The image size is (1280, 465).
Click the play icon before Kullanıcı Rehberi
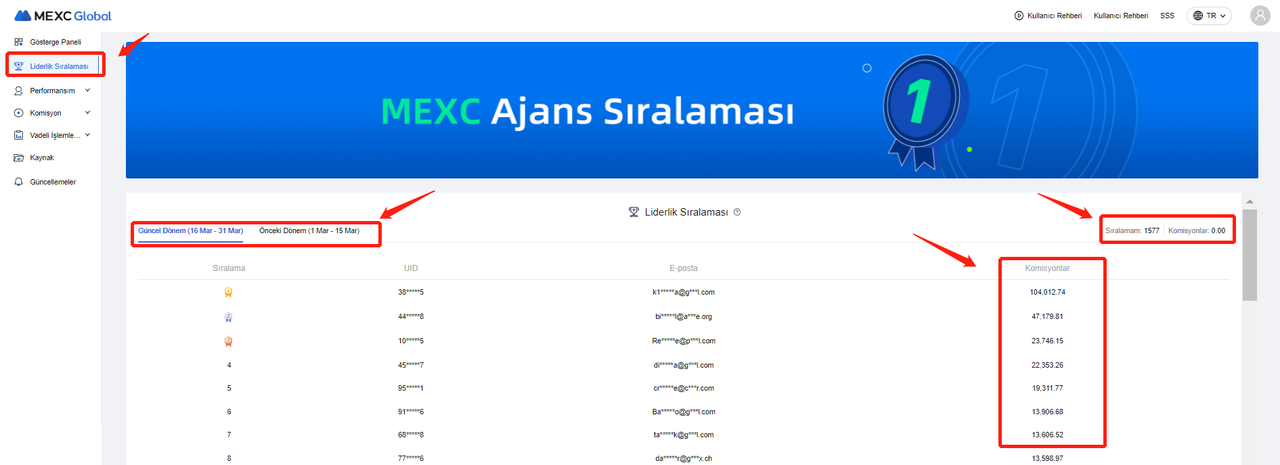click(x=1018, y=16)
